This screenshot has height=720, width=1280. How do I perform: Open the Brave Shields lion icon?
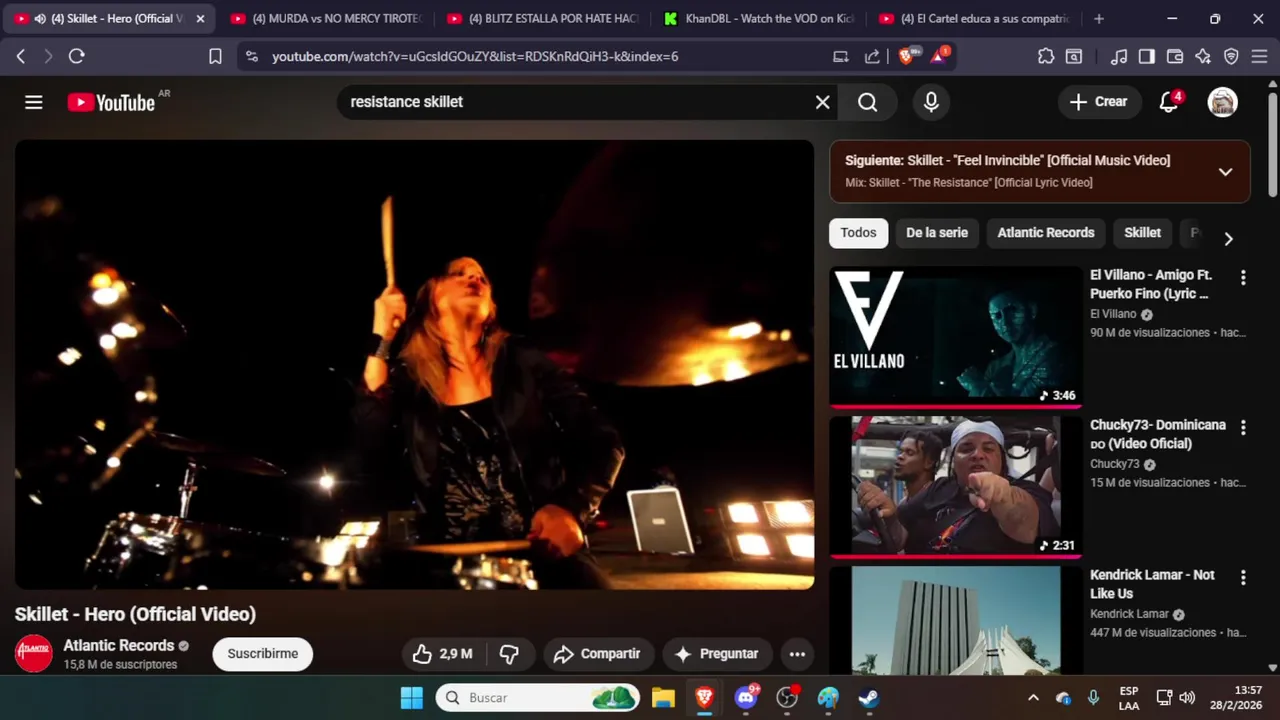pyautogui.click(x=907, y=57)
